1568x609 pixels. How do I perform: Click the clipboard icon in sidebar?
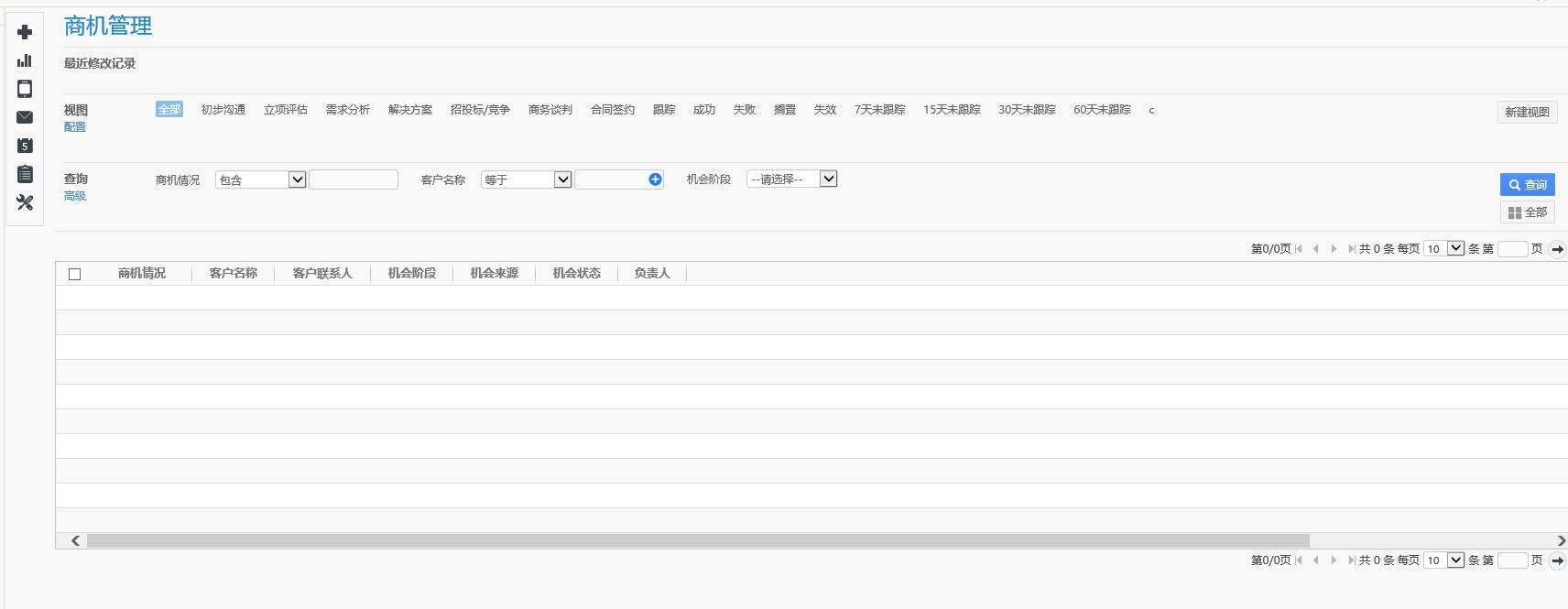pyautogui.click(x=25, y=174)
